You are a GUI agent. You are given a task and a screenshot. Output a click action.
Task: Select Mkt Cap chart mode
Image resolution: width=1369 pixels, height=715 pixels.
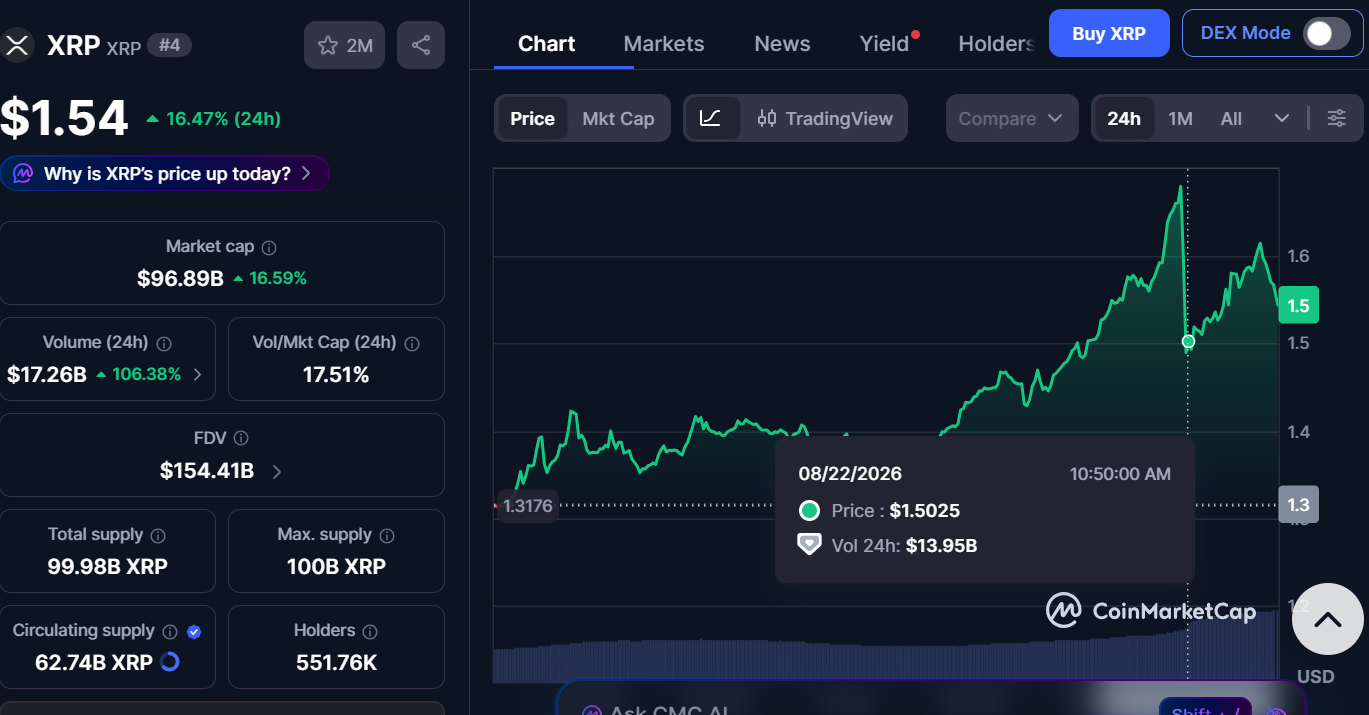pyautogui.click(x=618, y=118)
